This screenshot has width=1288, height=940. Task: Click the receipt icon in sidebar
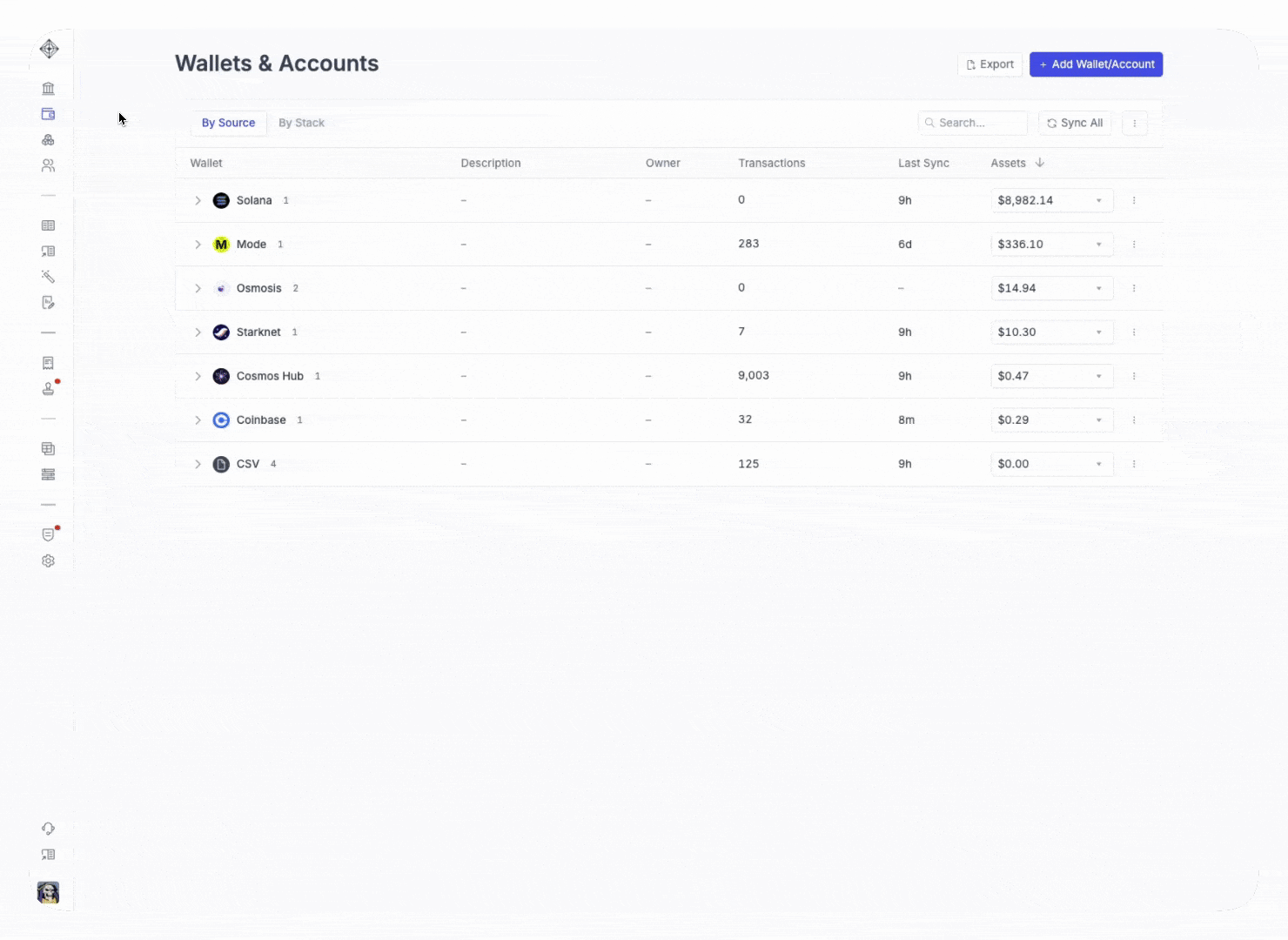click(x=48, y=363)
